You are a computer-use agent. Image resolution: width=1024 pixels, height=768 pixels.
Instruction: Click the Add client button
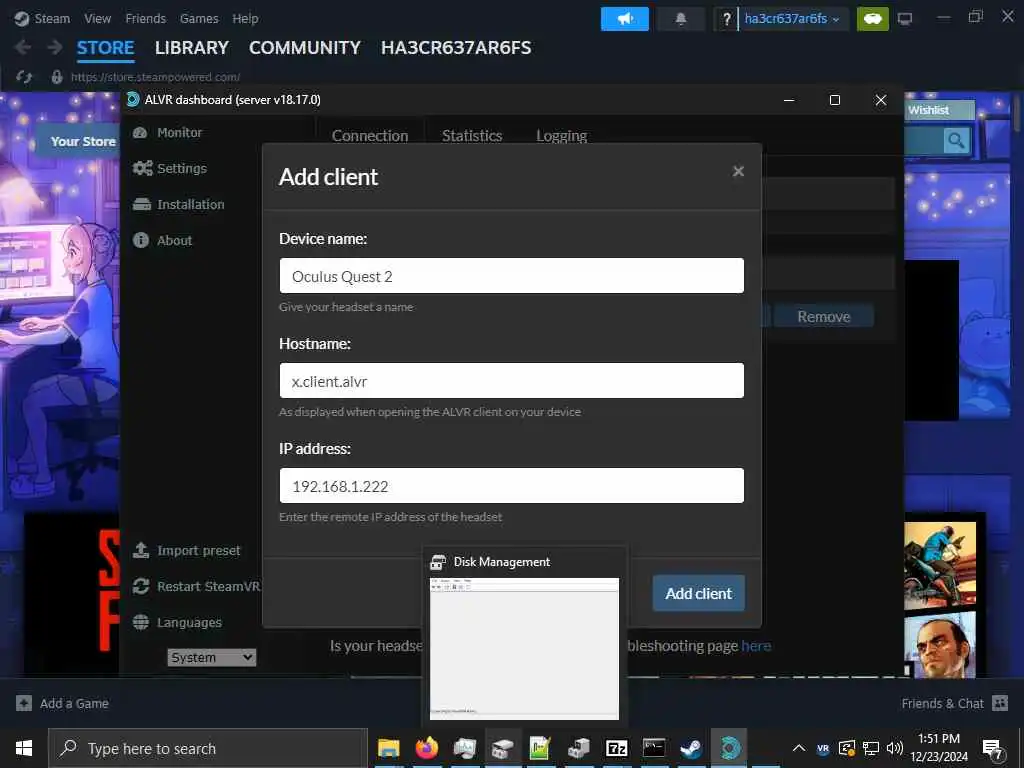click(x=698, y=593)
